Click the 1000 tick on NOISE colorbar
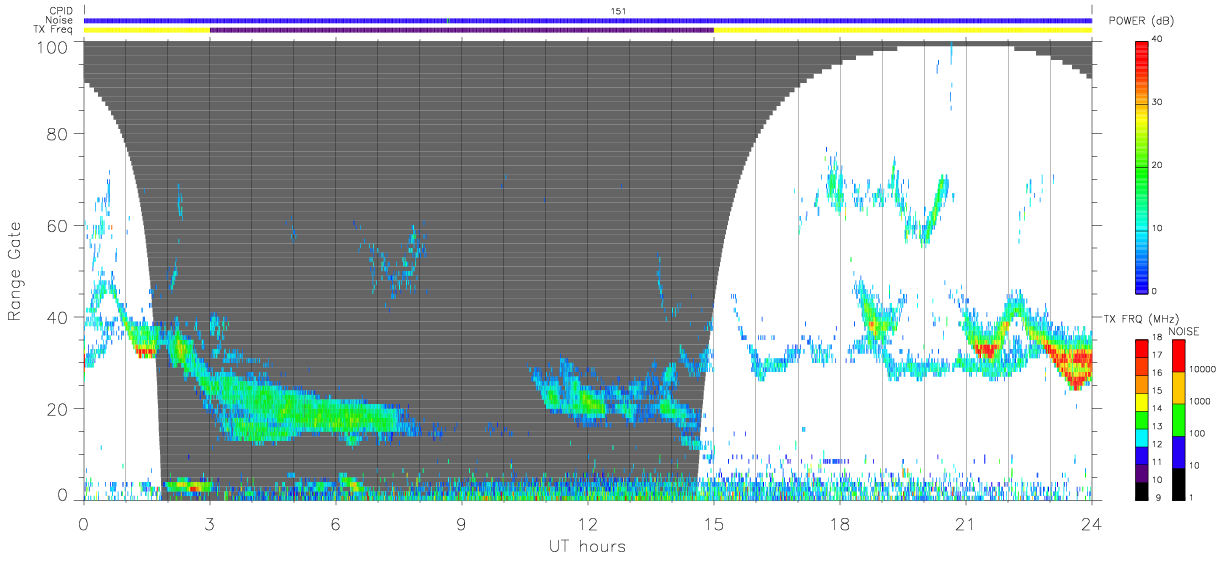 coord(1201,401)
